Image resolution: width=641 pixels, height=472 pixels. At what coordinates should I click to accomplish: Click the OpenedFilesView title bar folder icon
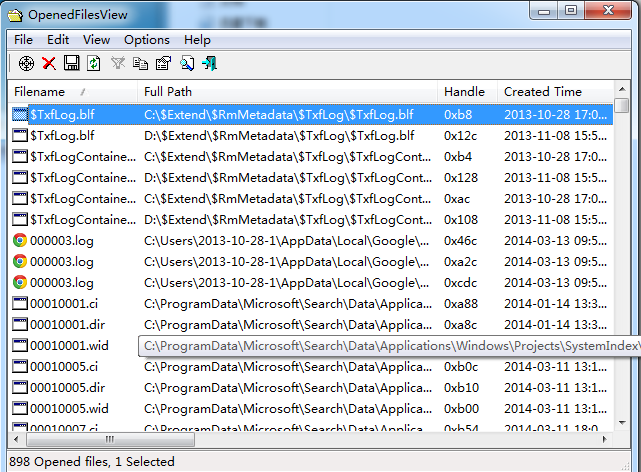coord(15,15)
